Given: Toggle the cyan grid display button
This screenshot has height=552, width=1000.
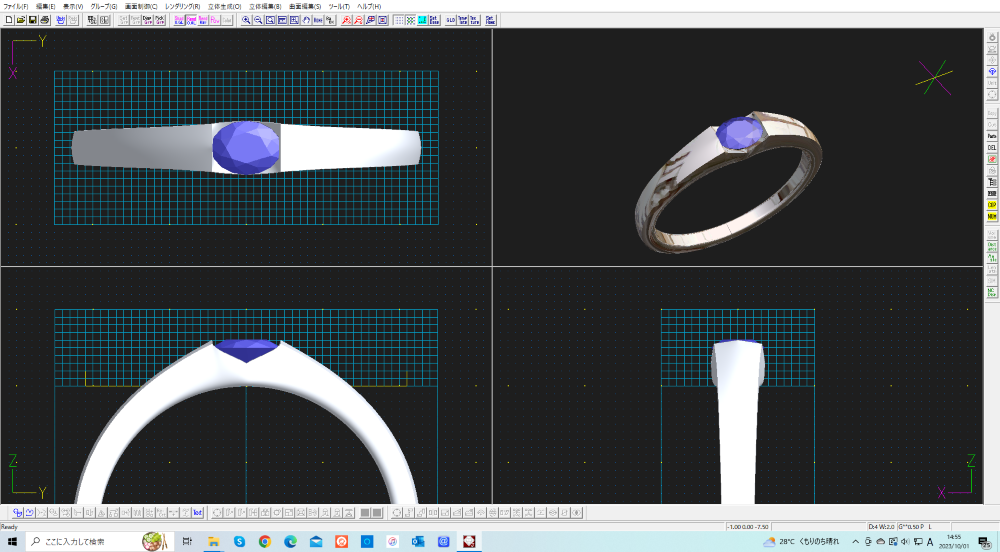Looking at the screenshot, I should [422, 20].
